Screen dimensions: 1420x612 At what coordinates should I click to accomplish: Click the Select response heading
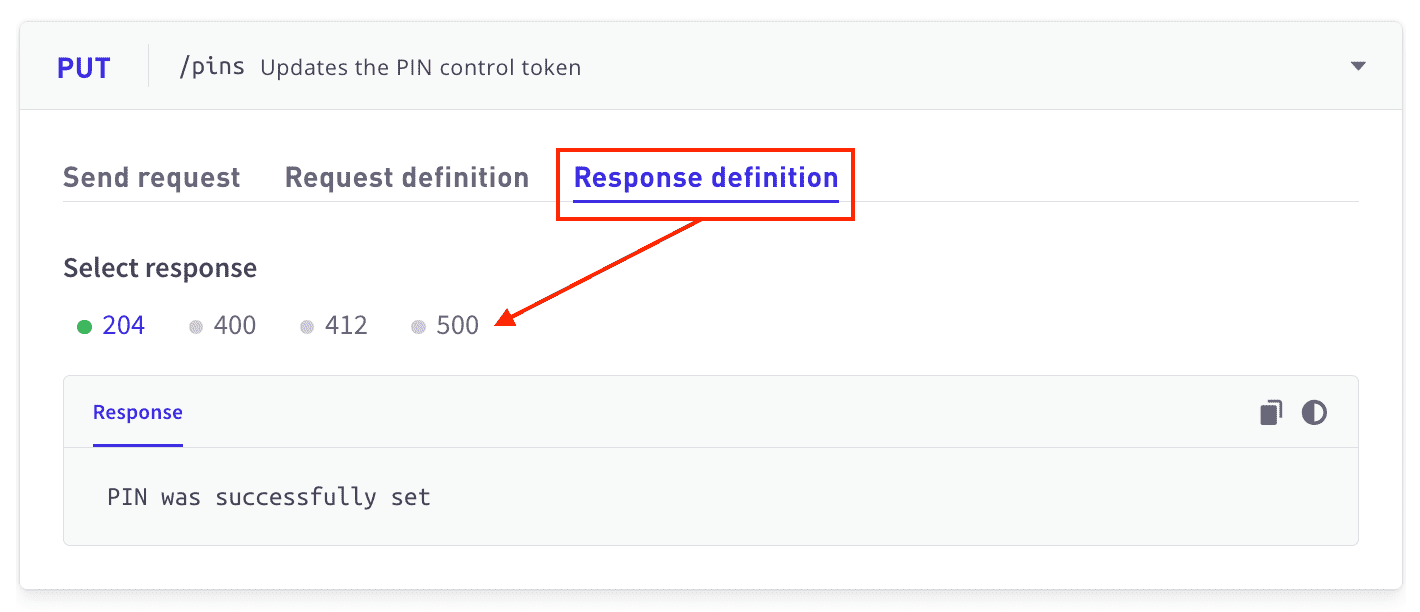(159, 267)
